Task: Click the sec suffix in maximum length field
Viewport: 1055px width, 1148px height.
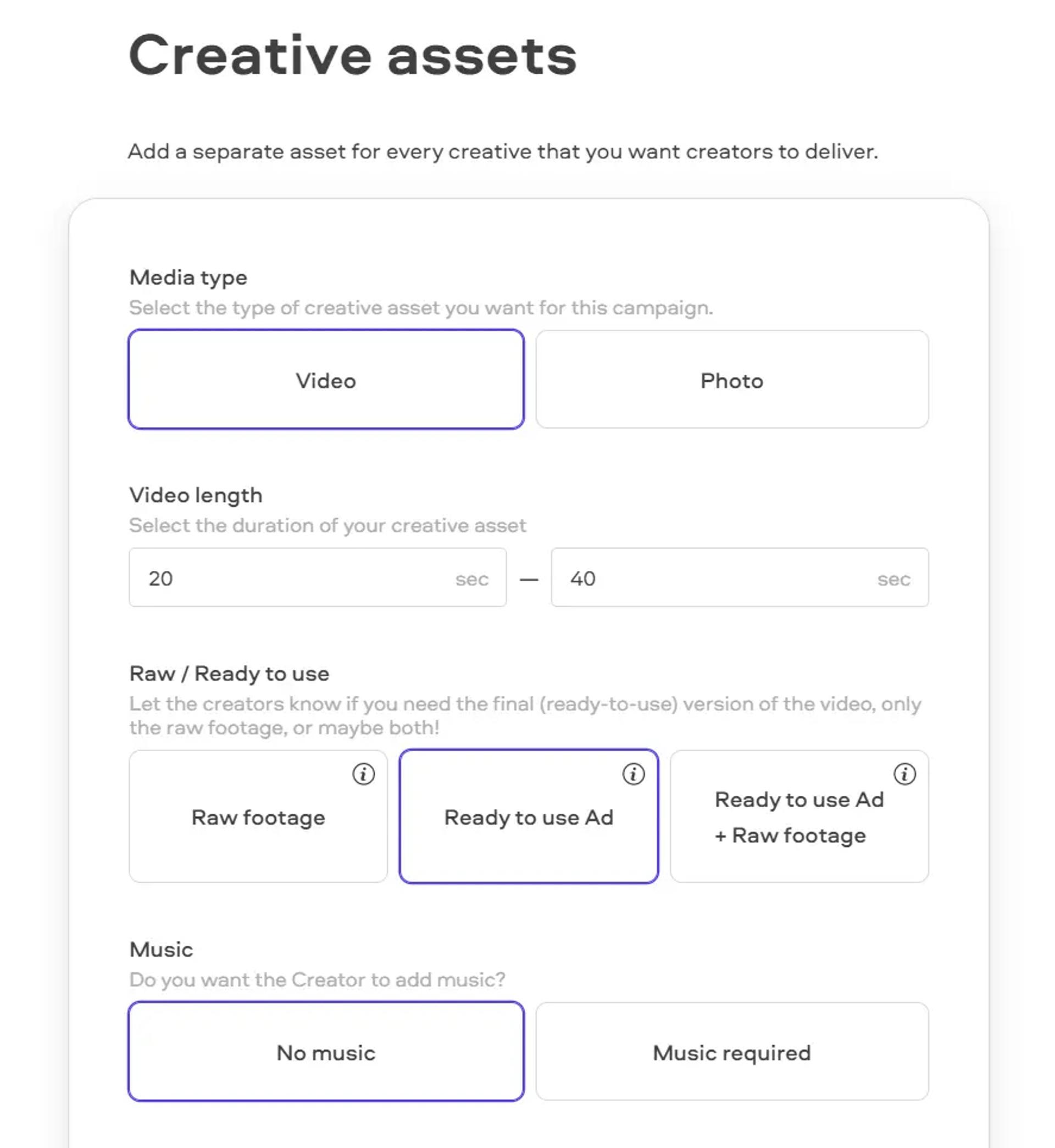Action: 894,579
